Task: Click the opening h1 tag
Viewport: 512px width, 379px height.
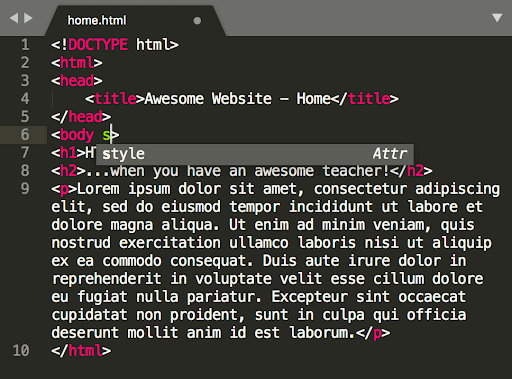Action: coord(68,153)
